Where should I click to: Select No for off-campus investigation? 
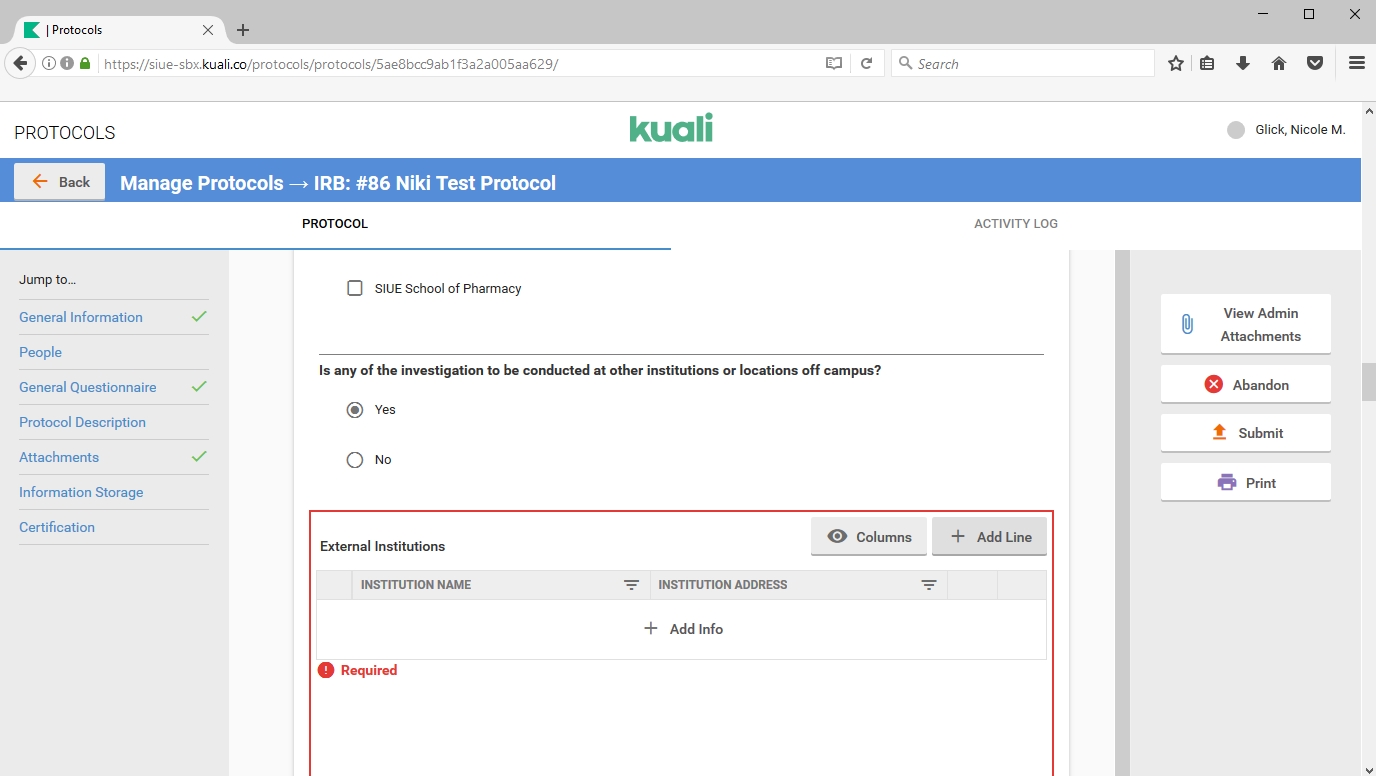pos(355,460)
